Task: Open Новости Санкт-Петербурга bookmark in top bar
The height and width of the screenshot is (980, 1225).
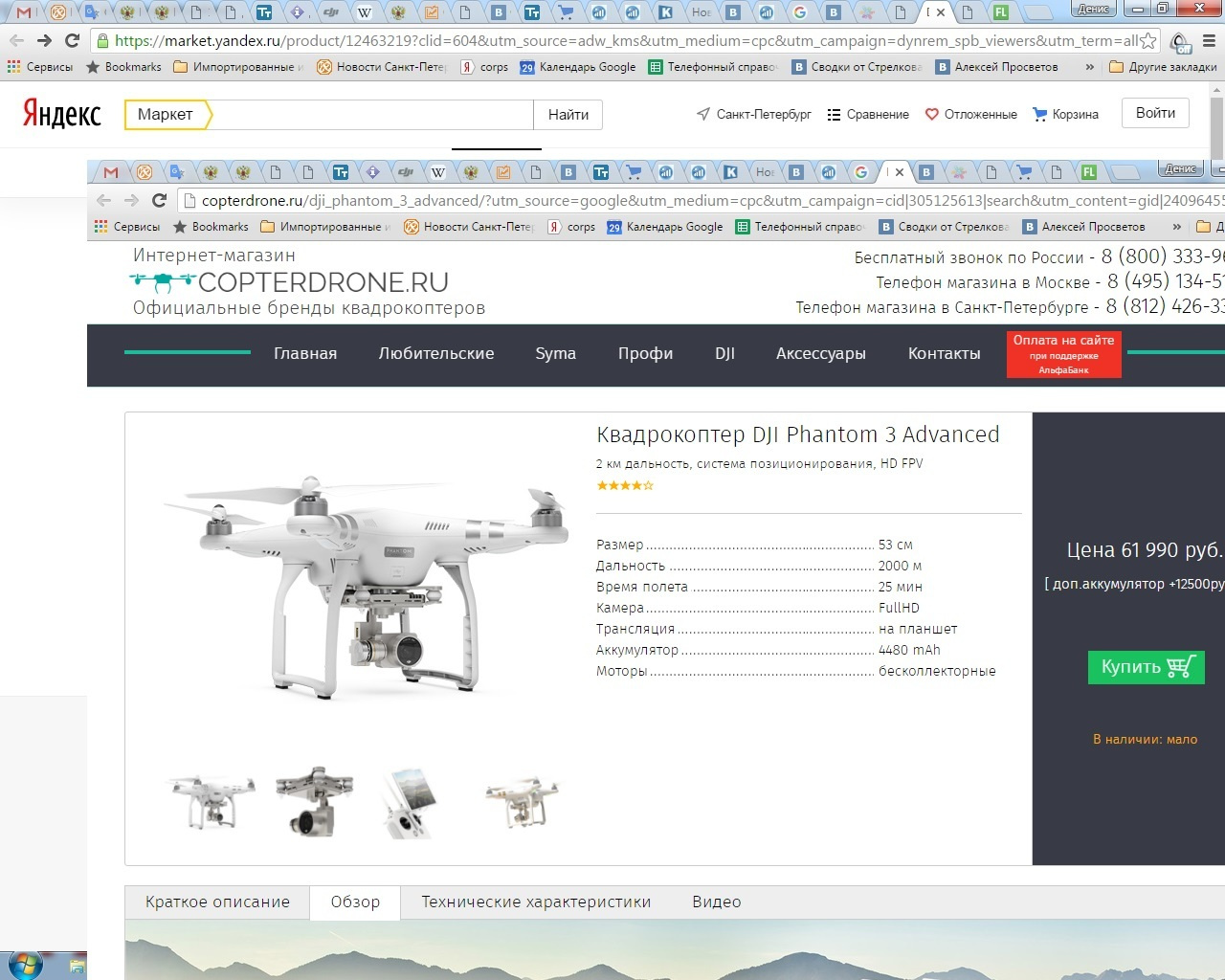Action: (382, 67)
